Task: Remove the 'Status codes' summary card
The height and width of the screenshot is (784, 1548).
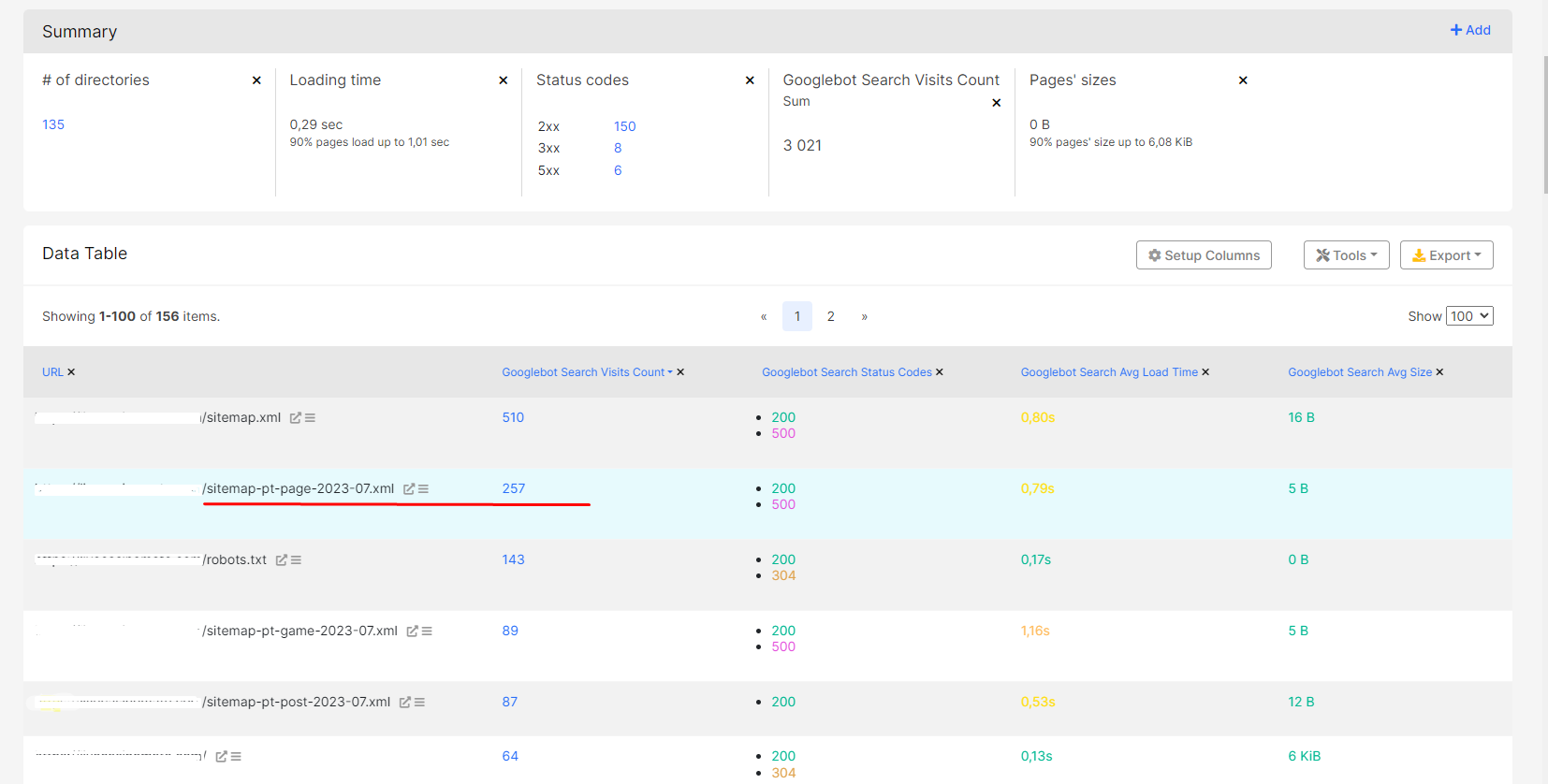Action: [750, 80]
